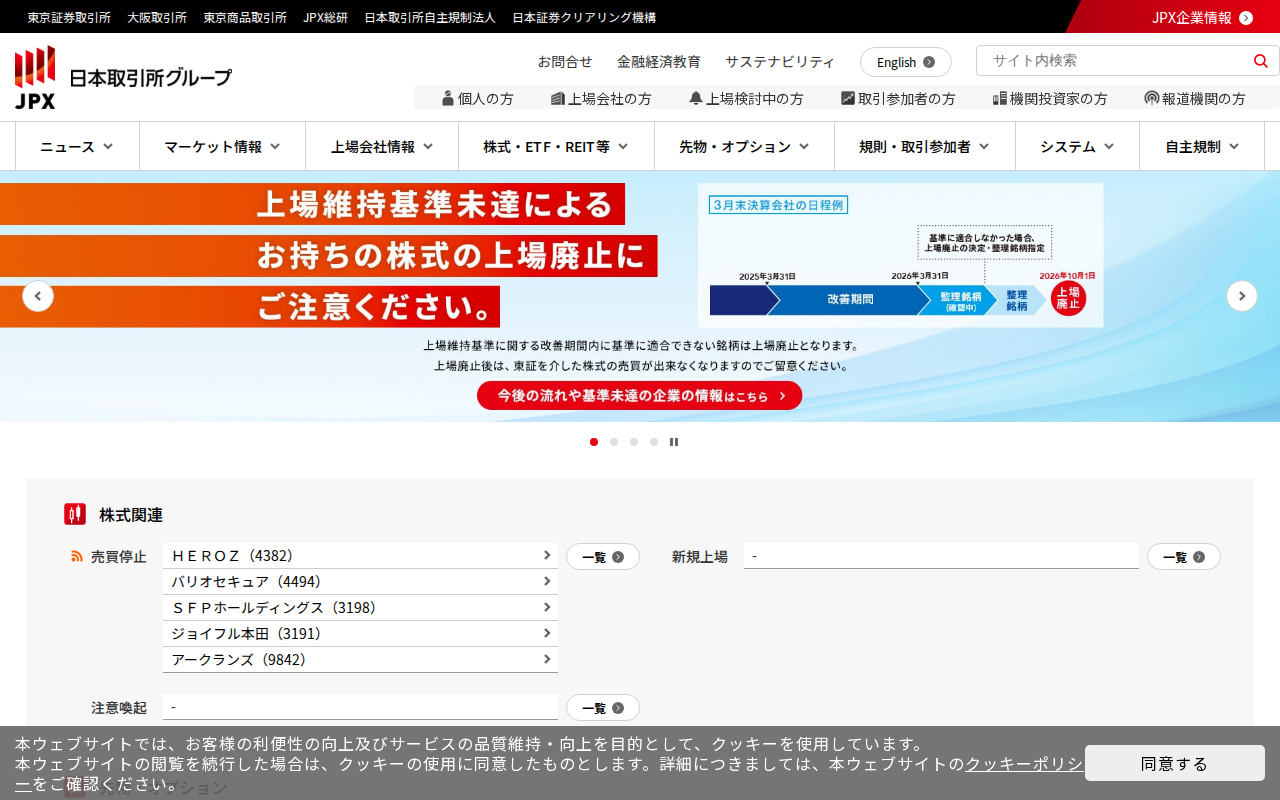The image size is (1280, 800).
Task: Click the 一覧 button for 売買停止
Action: (x=603, y=557)
